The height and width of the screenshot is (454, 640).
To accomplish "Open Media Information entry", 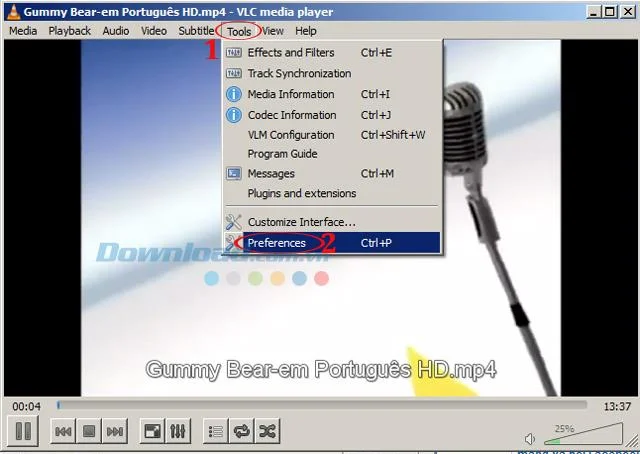I will click(x=332, y=94).
